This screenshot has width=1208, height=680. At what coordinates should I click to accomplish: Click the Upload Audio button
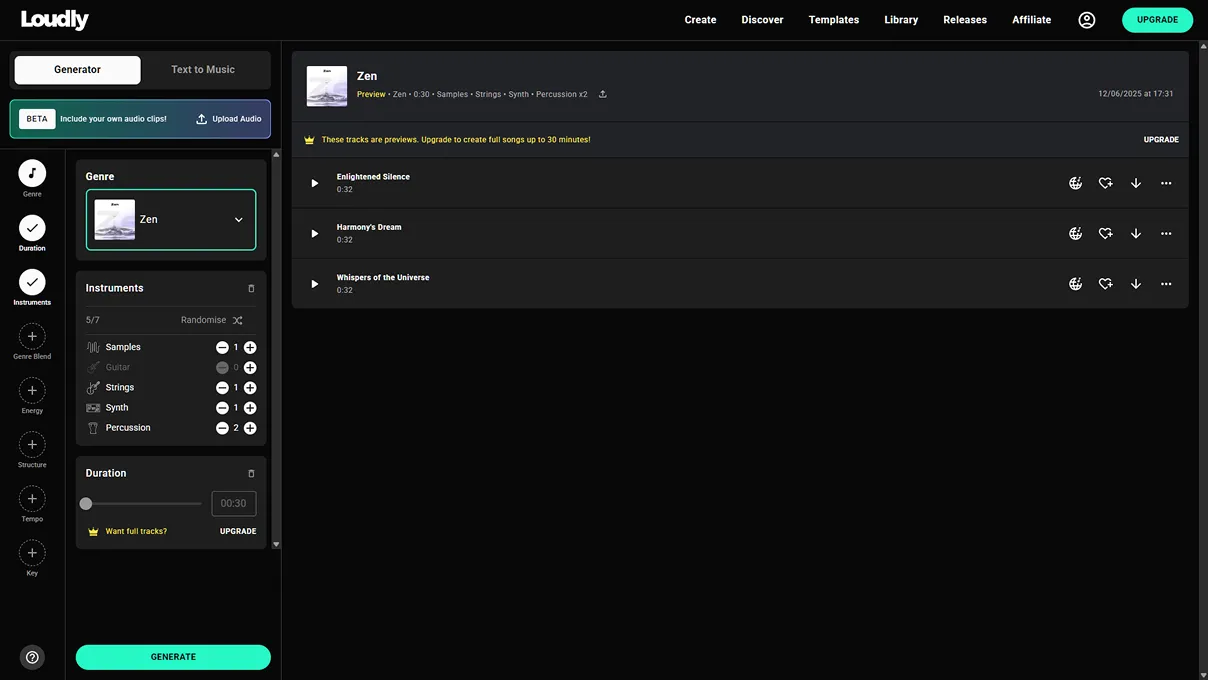coord(229,119)
